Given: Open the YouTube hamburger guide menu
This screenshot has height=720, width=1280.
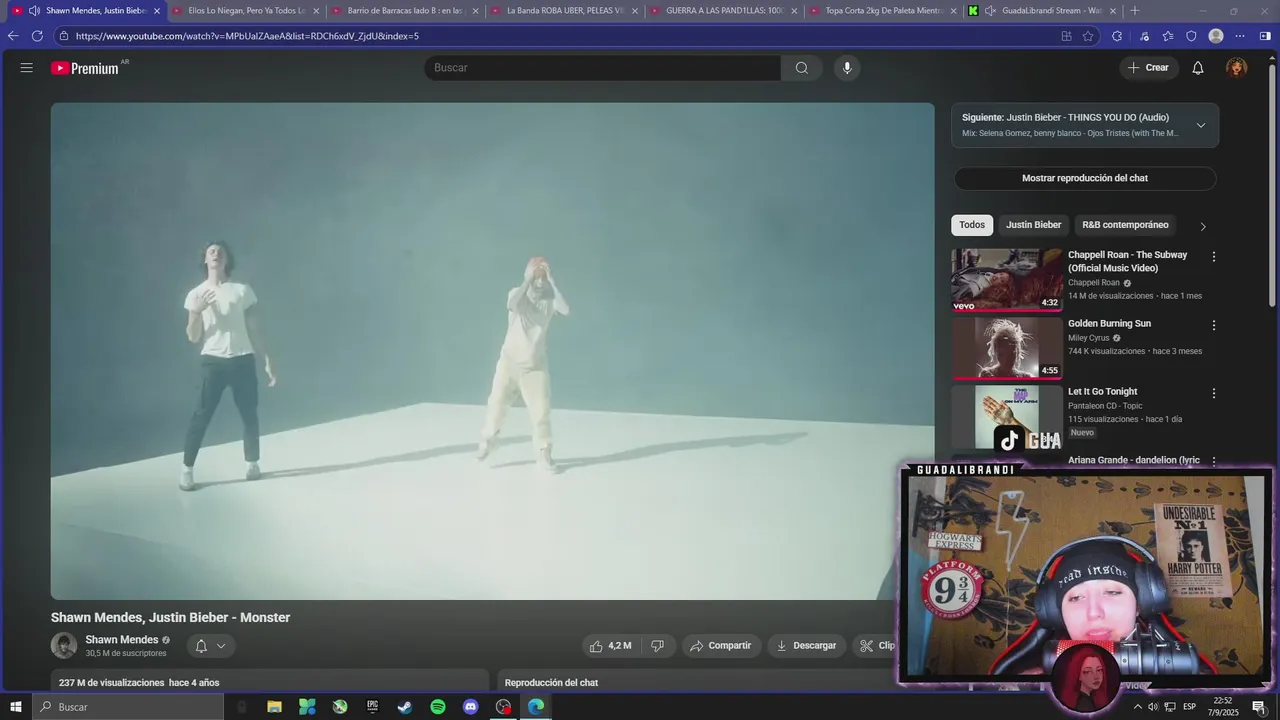Looking at the screenshot, I should (26, 68).
